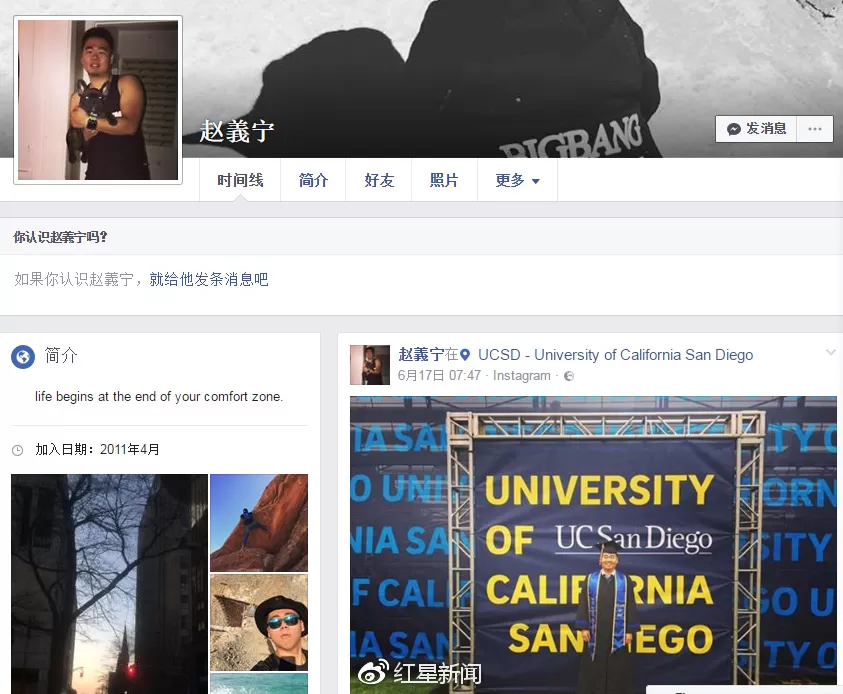Switch to the 时间线 tab
This screenshot has width=843, height=694.
coord(240,181)
